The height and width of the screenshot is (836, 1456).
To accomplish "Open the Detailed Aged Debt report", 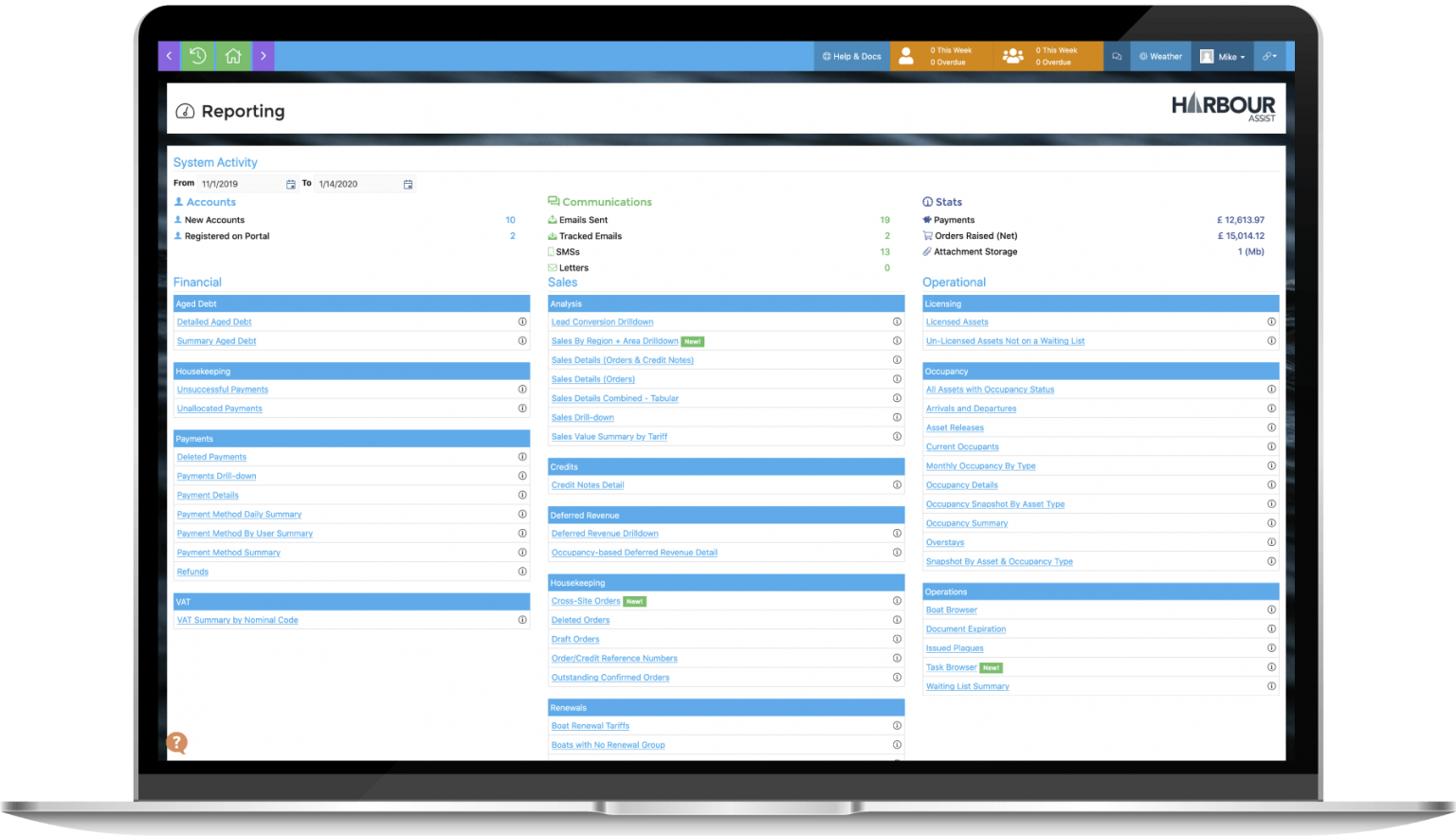I will point(213,321).
